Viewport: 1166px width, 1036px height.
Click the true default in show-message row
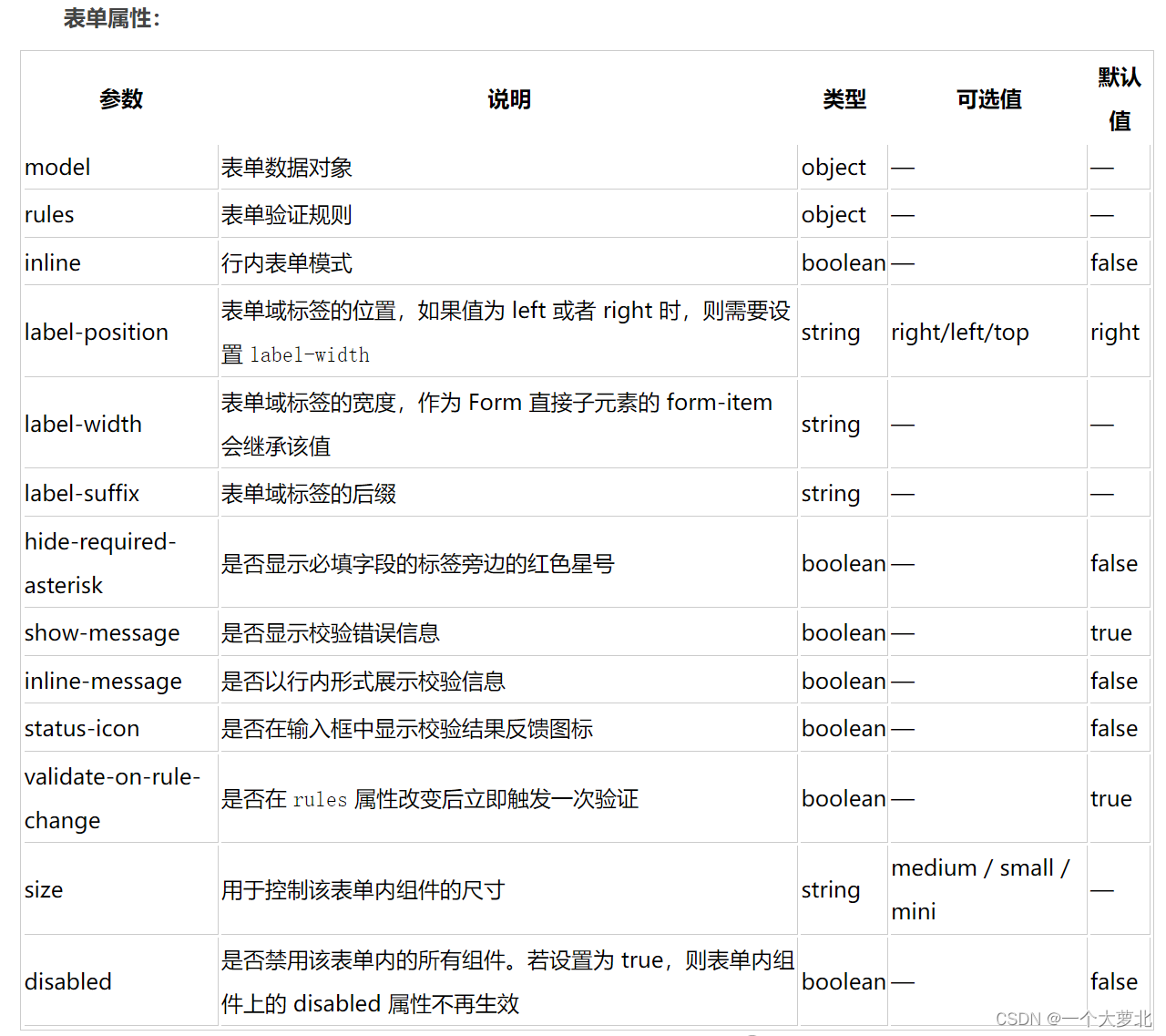[1111, 633]
